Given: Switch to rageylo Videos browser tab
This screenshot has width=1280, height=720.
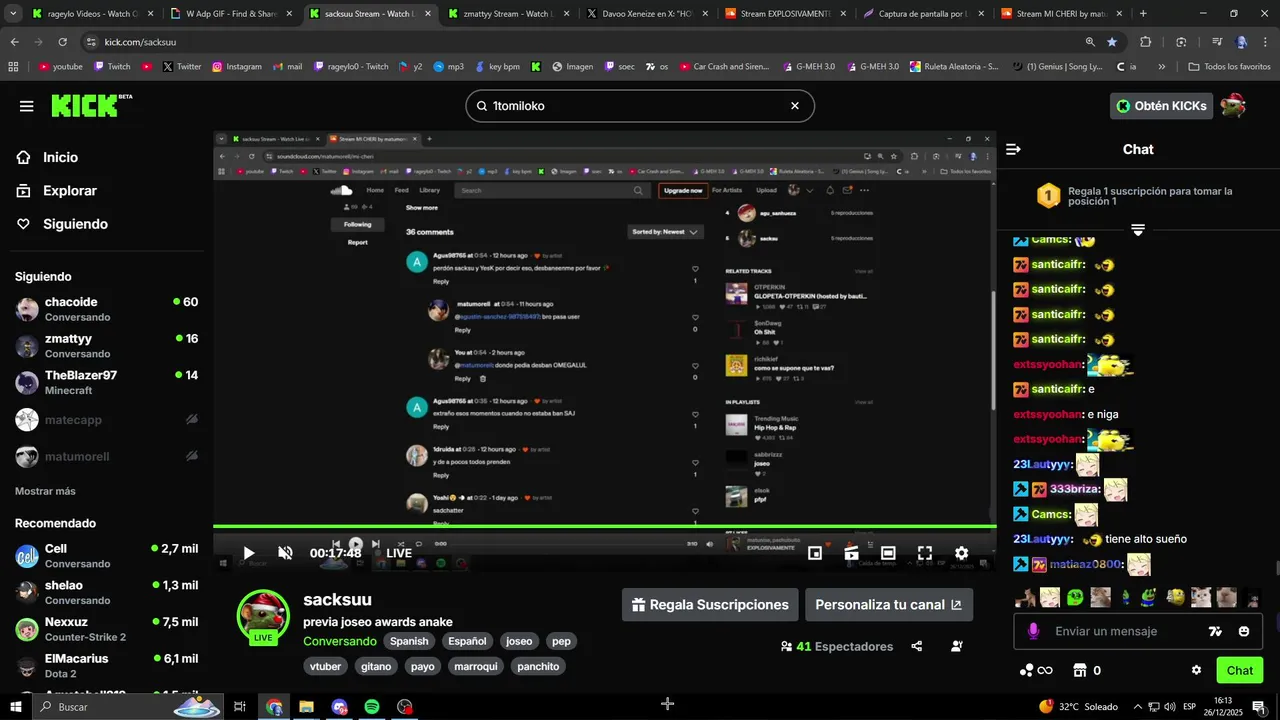Looking at the screenshot, I should click(92, 14).
